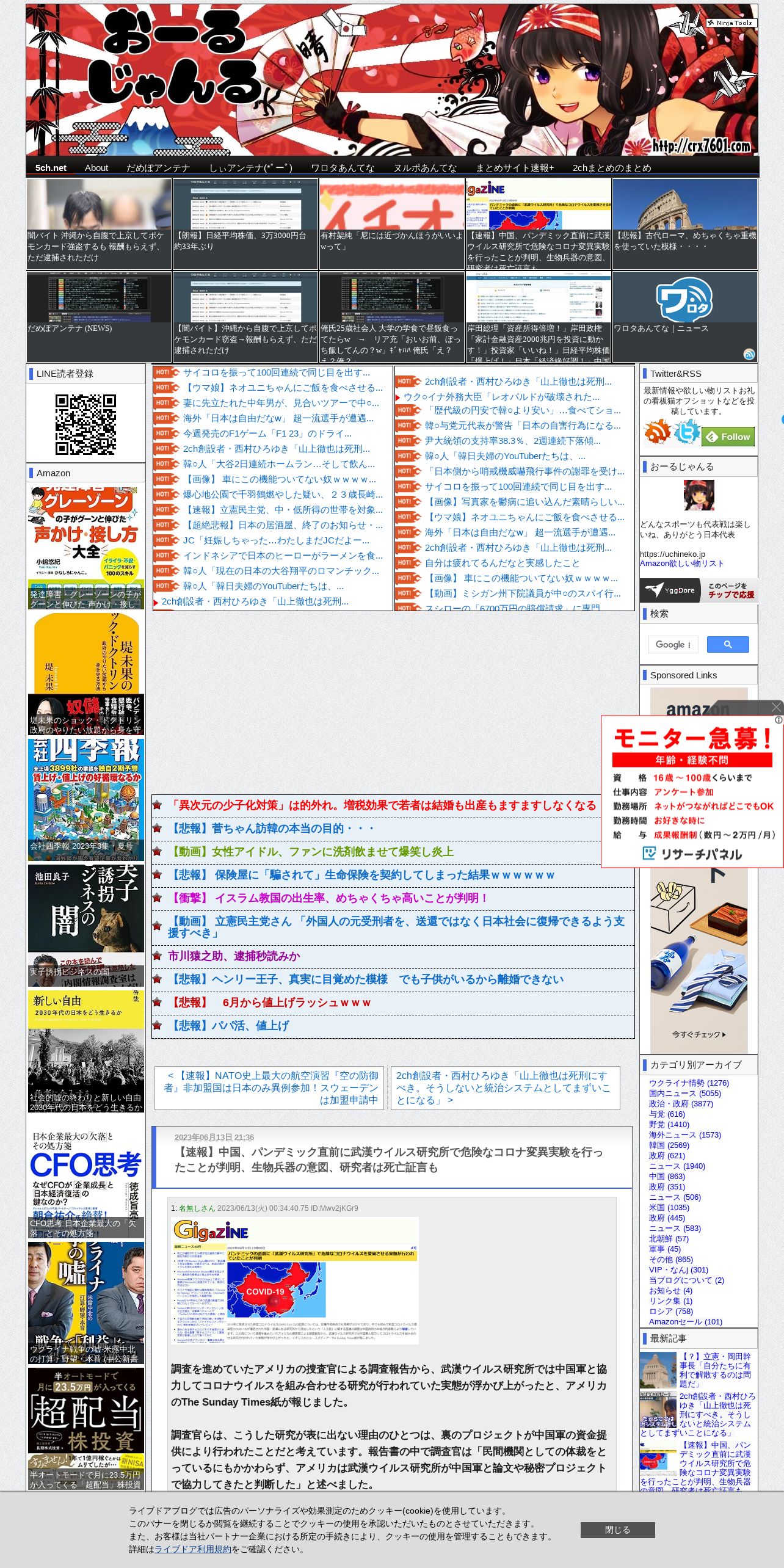Open category 国内ニュース (5055)

tap(685, 1093)
